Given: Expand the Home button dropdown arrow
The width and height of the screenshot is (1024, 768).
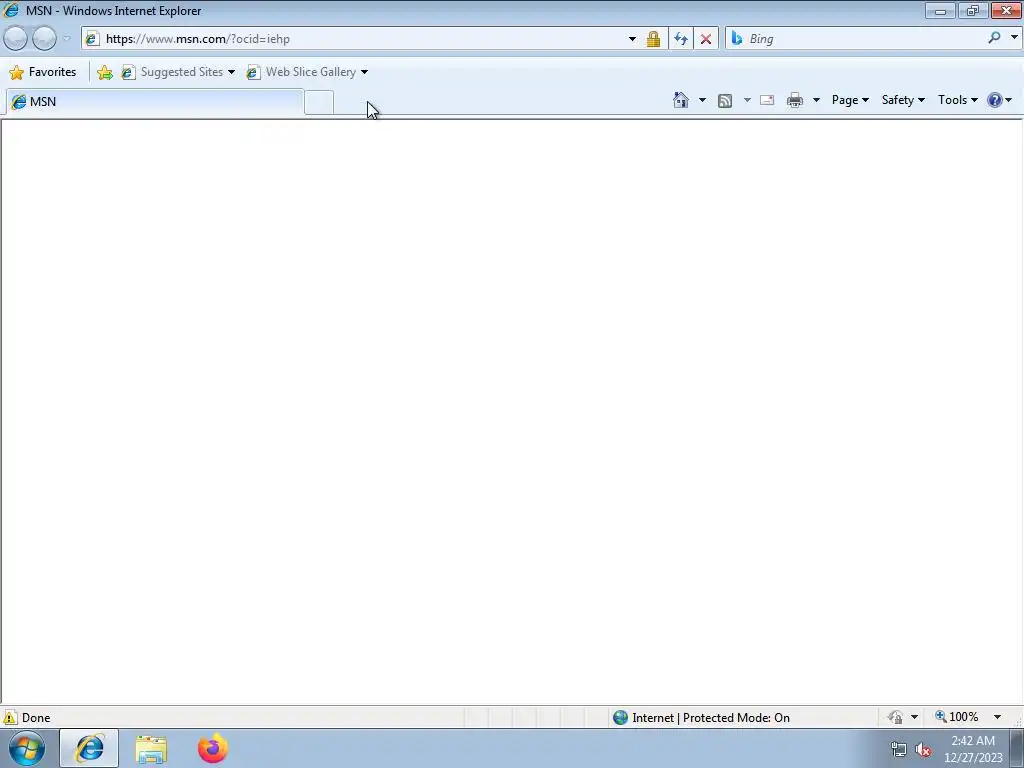Looking at the screenshot, I should (702, 100).
